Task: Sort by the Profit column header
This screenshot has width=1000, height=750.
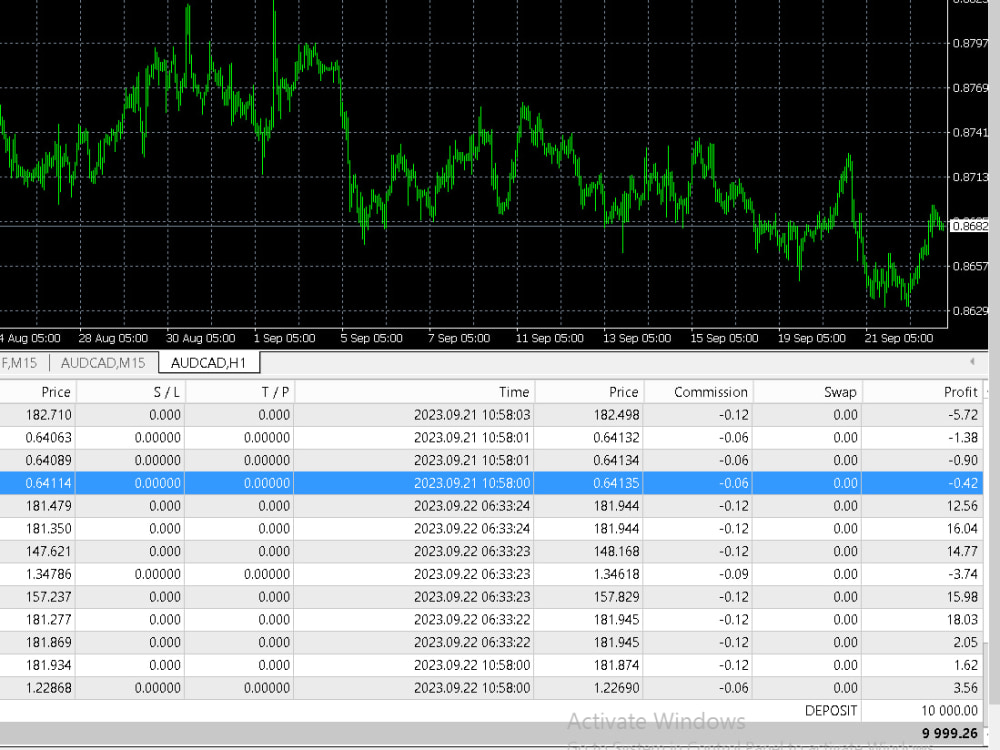Action: coord(923,392)
